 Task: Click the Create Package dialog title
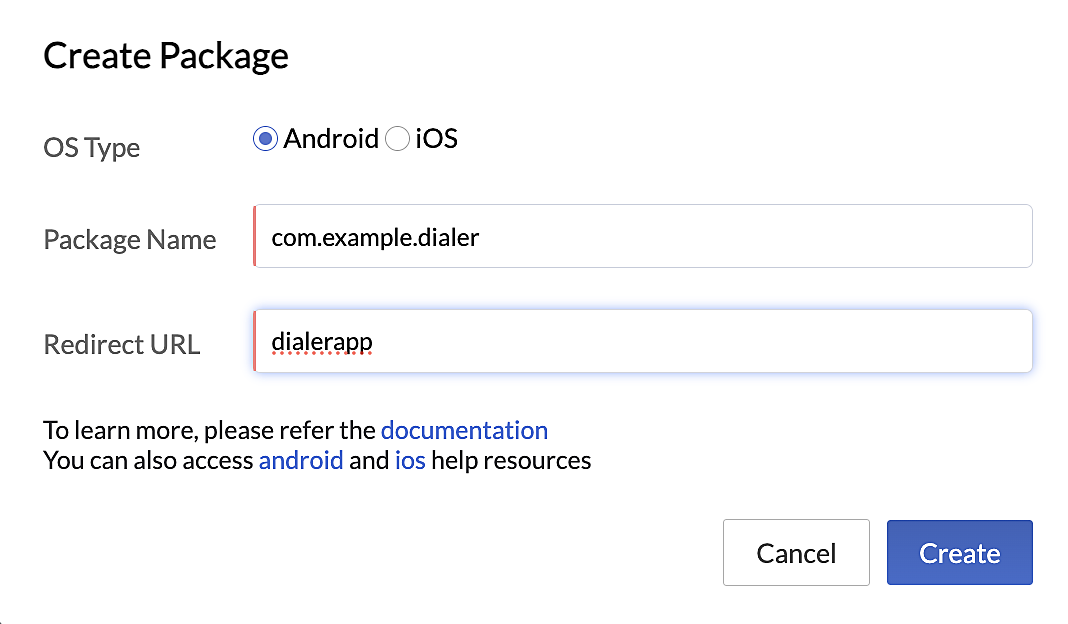(x=166, y=56)
